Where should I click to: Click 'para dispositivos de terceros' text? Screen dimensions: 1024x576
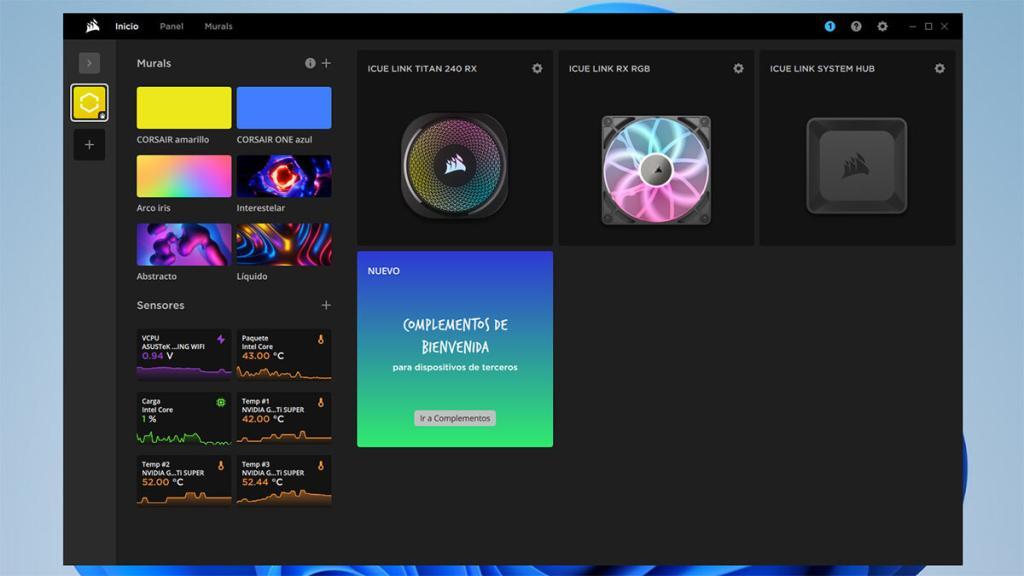(x=455, y=367)
